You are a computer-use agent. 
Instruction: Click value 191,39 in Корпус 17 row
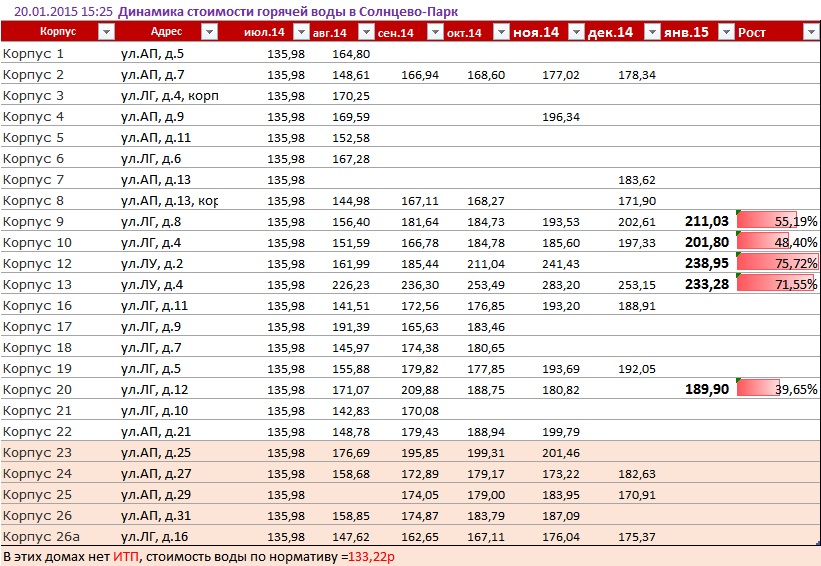[351, 326]
